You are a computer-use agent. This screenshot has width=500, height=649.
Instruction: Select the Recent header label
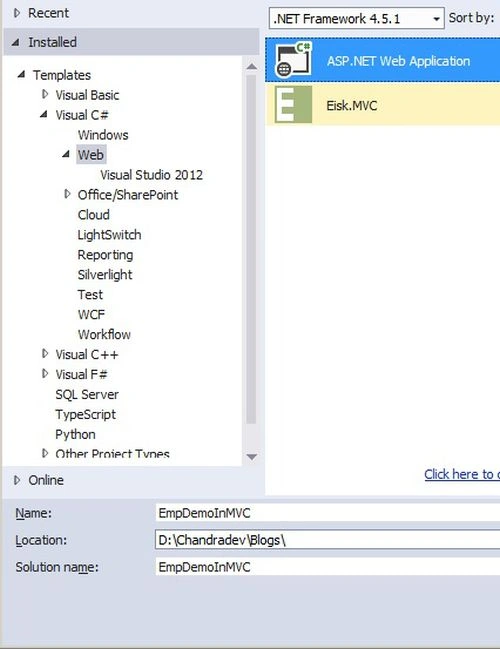coord(48,13)
